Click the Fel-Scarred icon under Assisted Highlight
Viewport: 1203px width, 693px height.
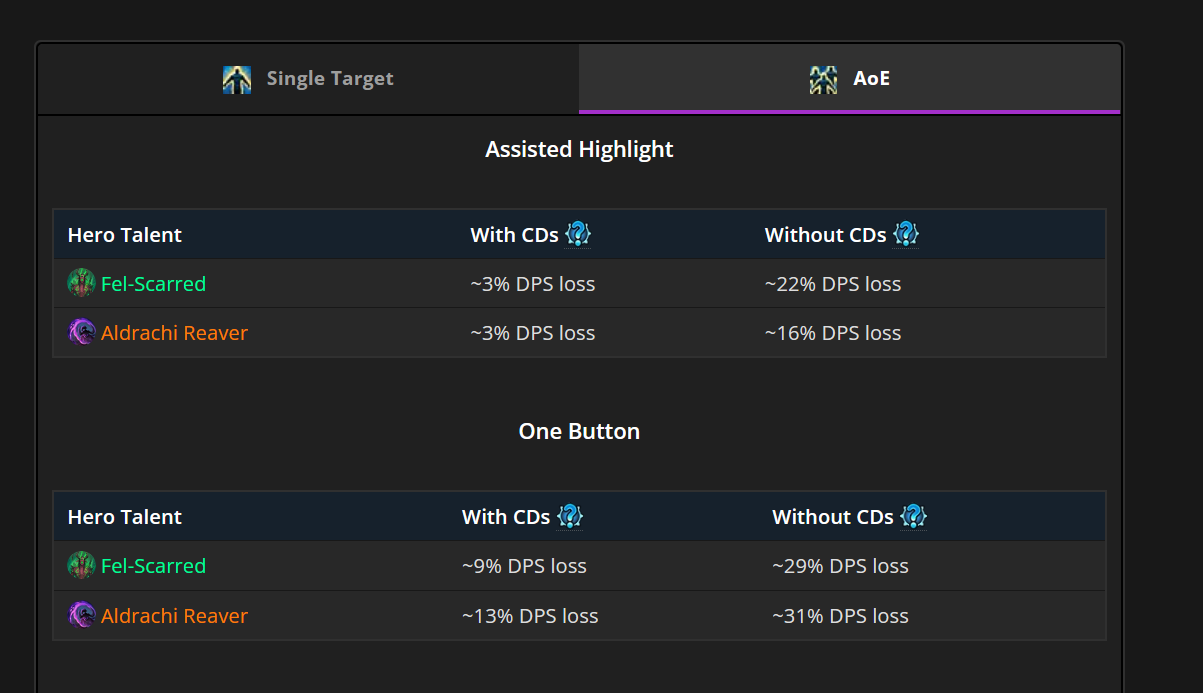tap(81, 284)
